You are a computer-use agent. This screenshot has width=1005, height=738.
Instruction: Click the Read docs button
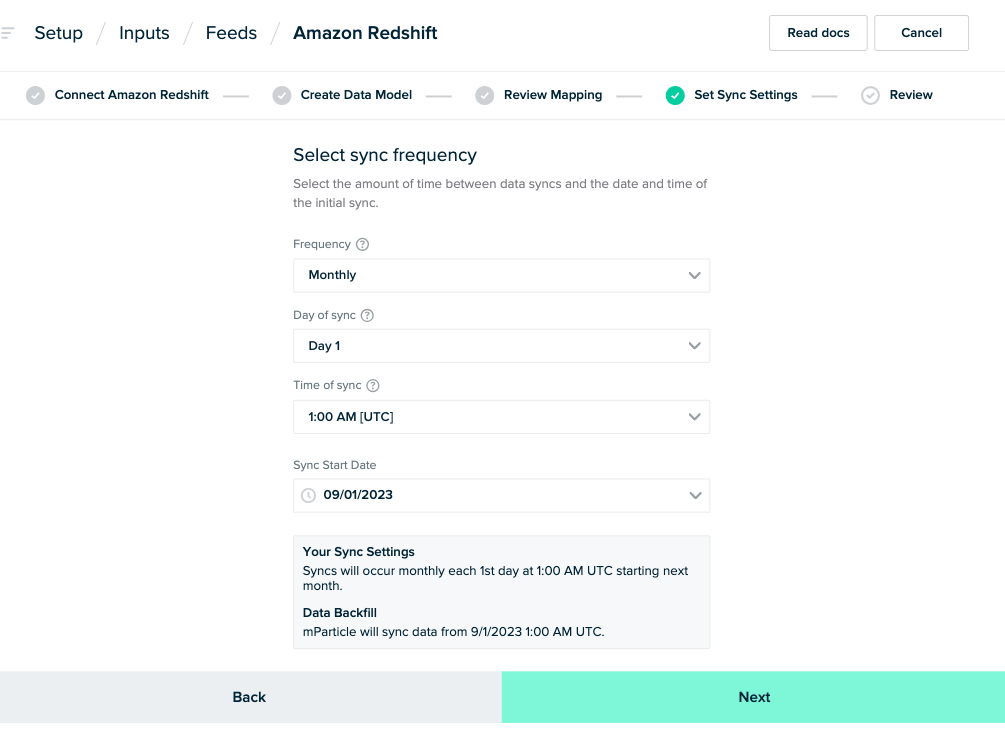pyautogui.click(x=818, y=33)
